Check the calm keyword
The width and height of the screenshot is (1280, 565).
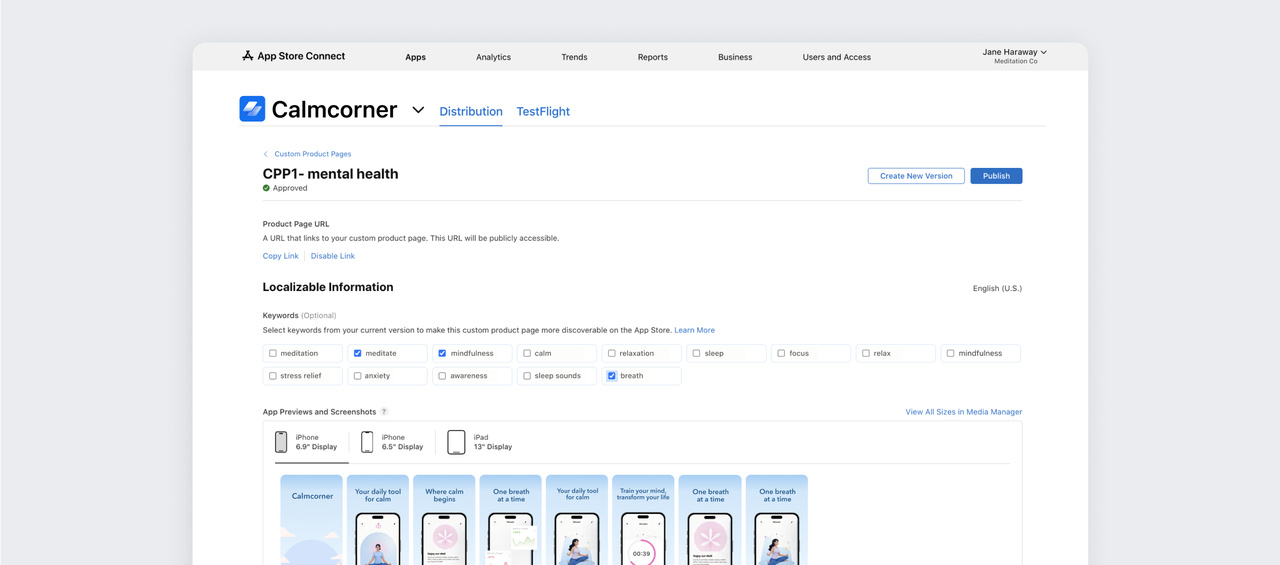527,353
